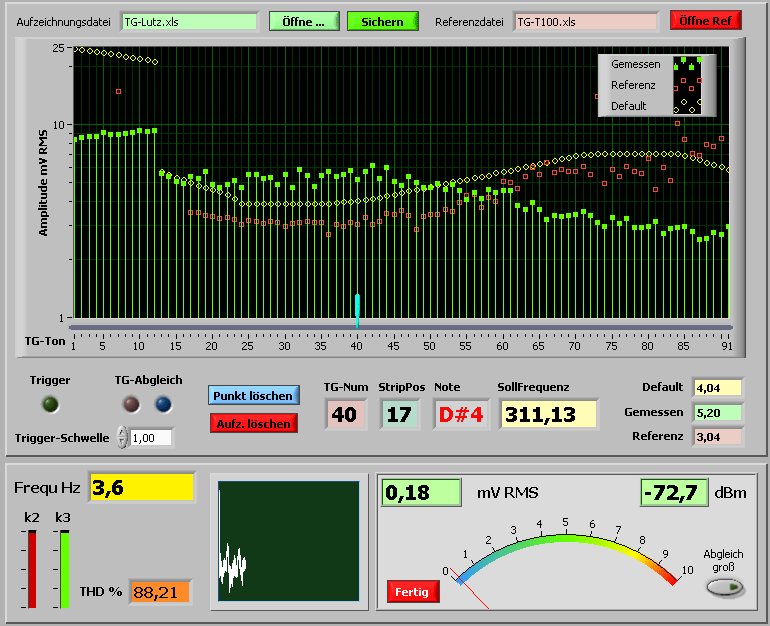This screenshot has height=626, width=770.
Task: Click the TG-Num value 40
Action: (345, 414)
